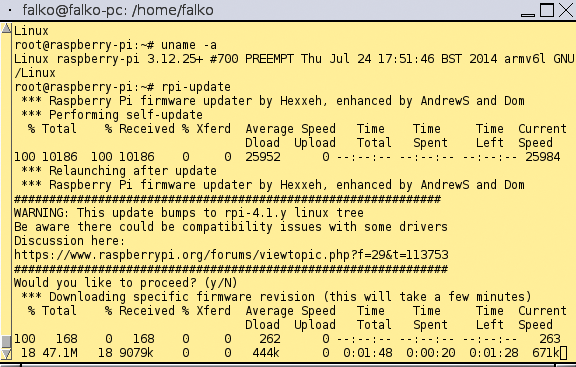Click the time total value '0:01:48'

pyautogui.click(x=368, y=353)
